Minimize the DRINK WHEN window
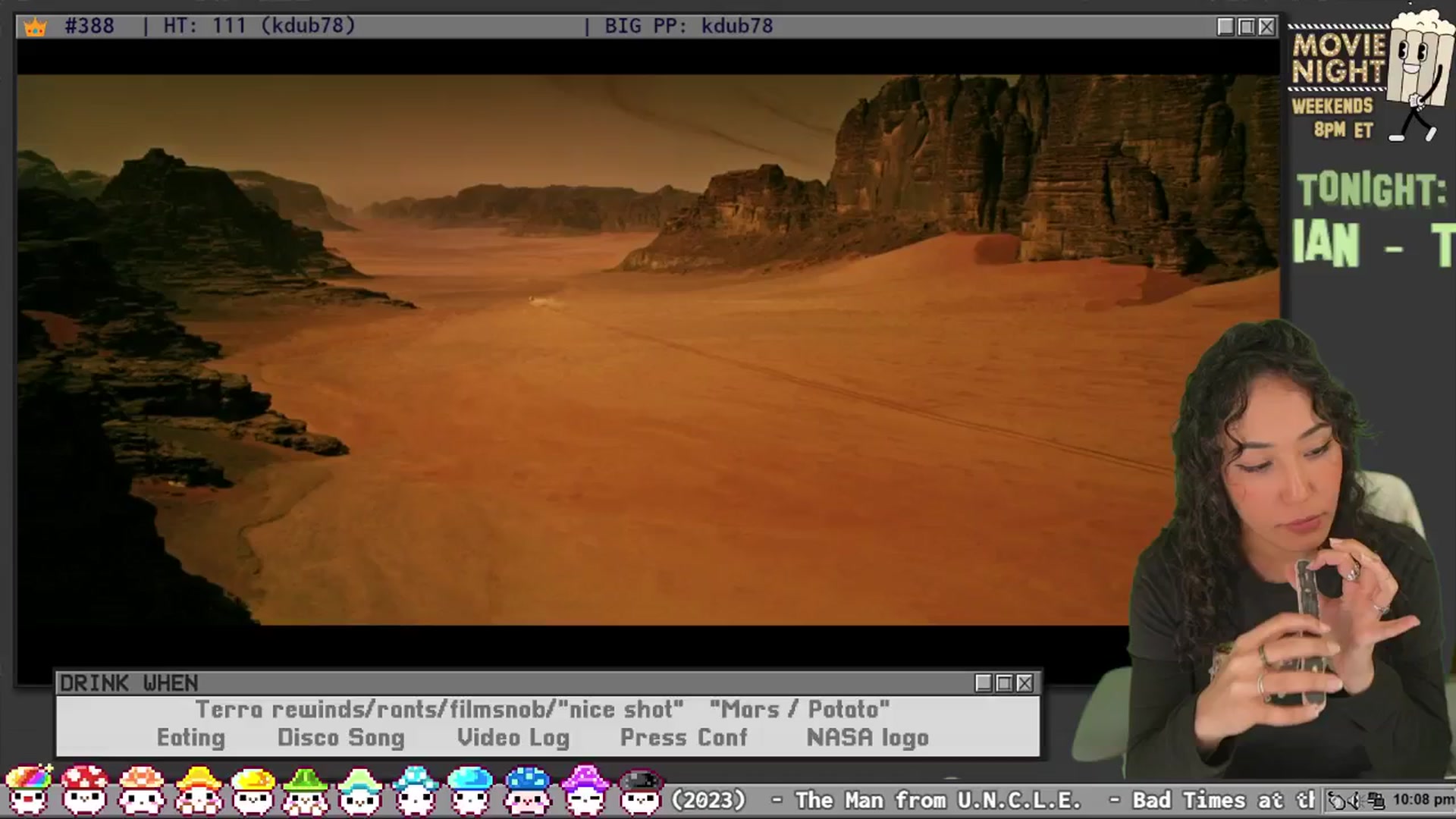Viewport: 1456px width, 819px height. (x=984, y=683)
